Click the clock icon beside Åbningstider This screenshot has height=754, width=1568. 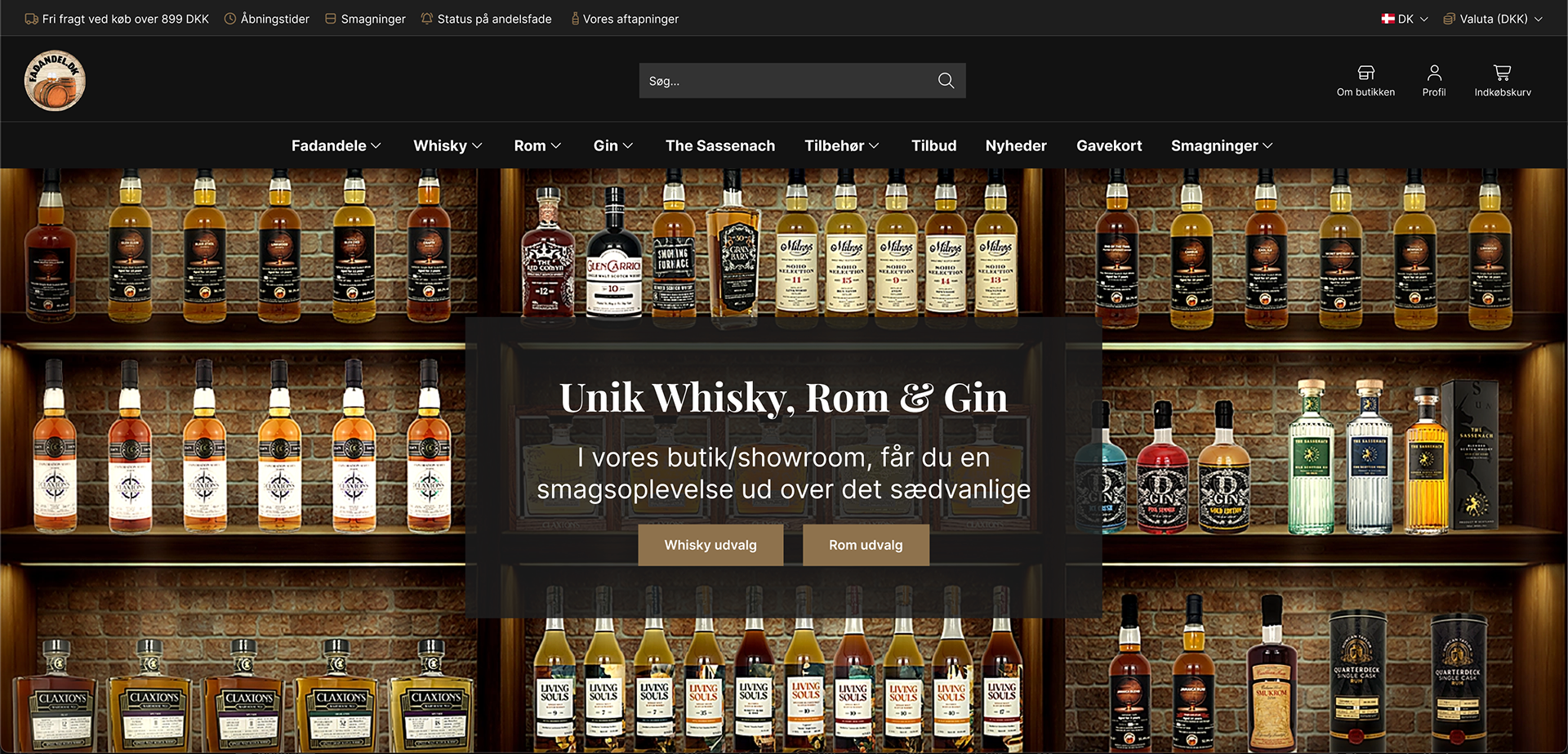pyautogui.click(x=230, y=19)
